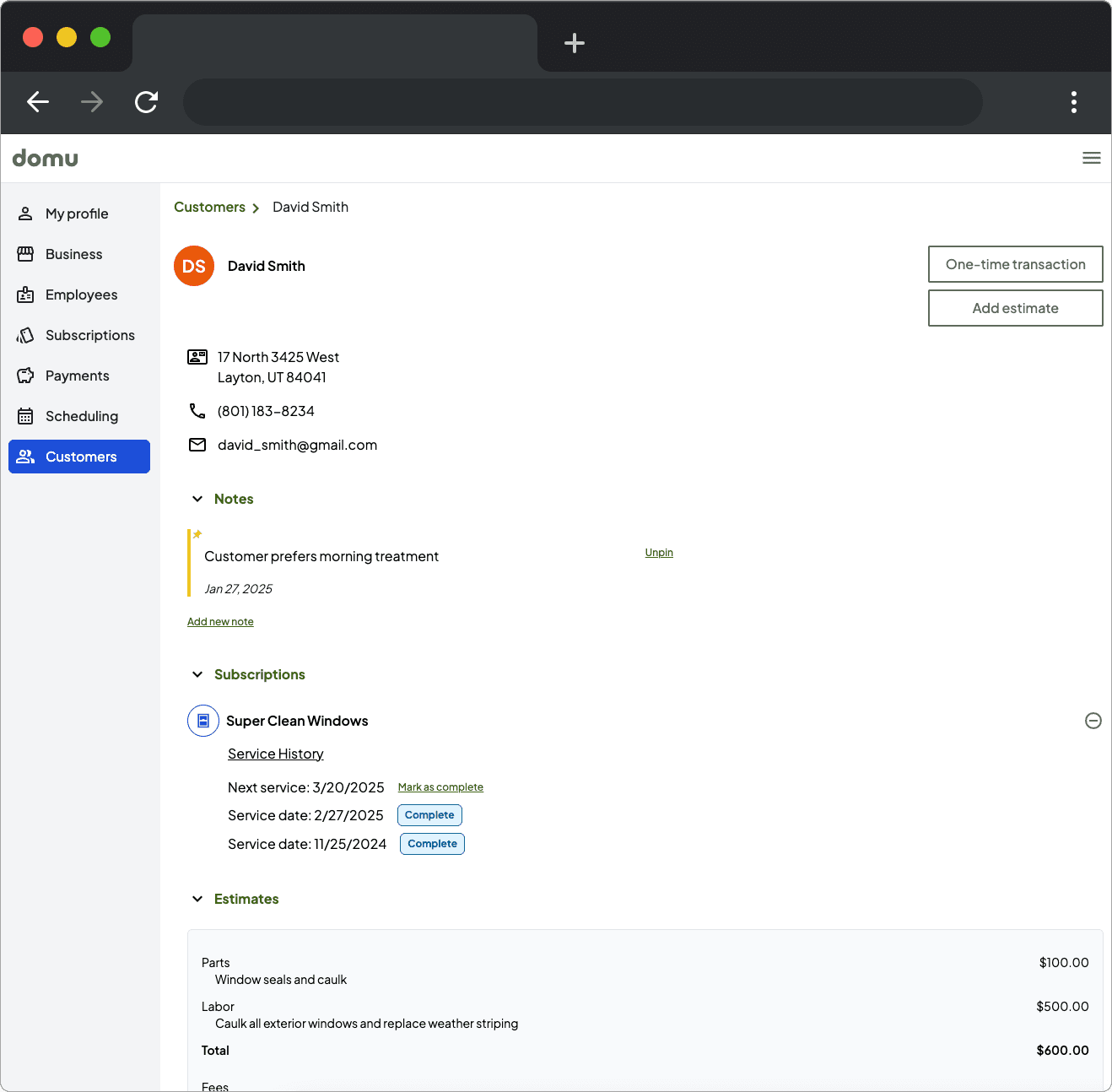
Task: Click the email david_smith@gmail.com
Action: (298, 445)
